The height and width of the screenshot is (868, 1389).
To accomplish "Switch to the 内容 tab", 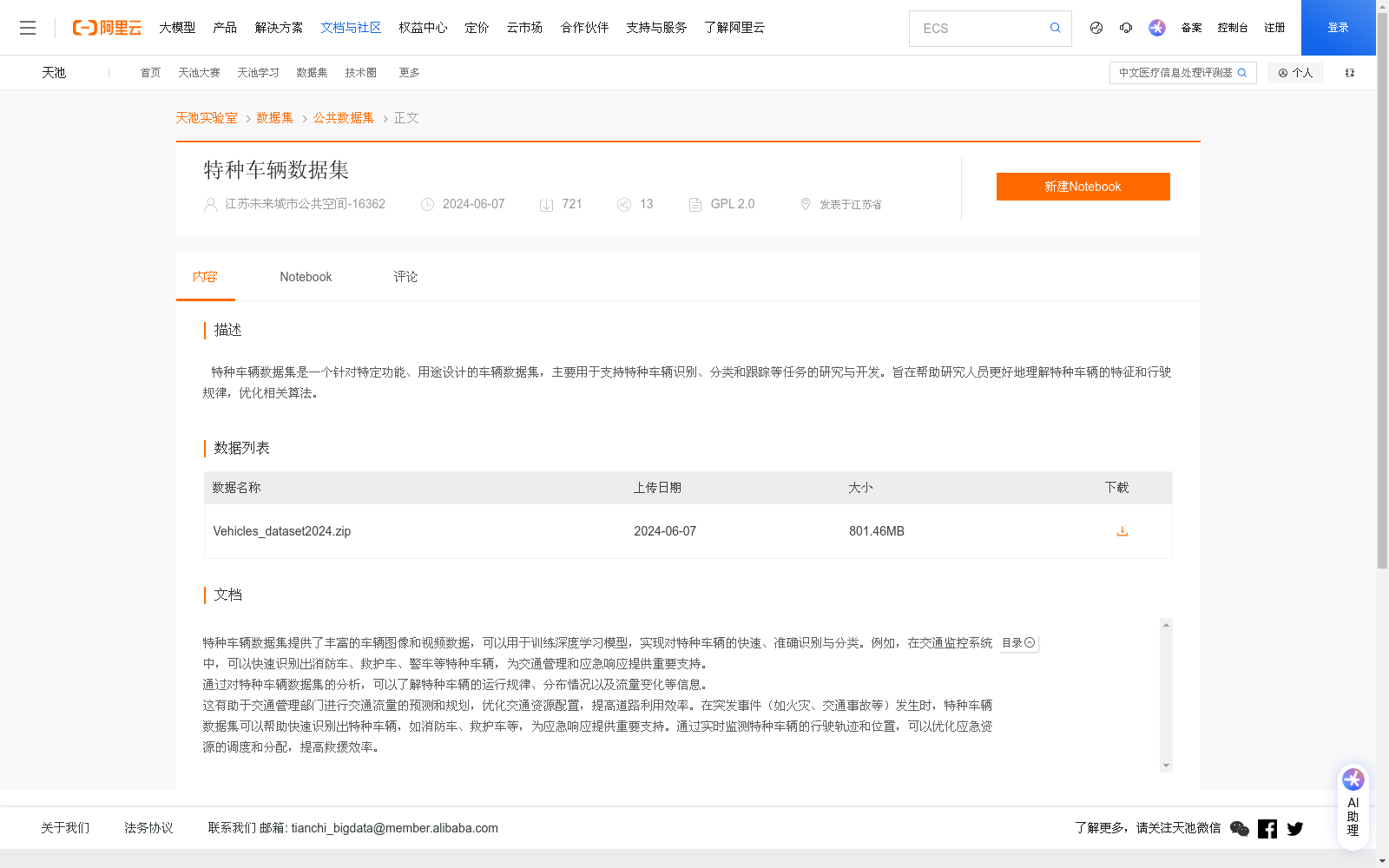I will [x=205, y=277].
